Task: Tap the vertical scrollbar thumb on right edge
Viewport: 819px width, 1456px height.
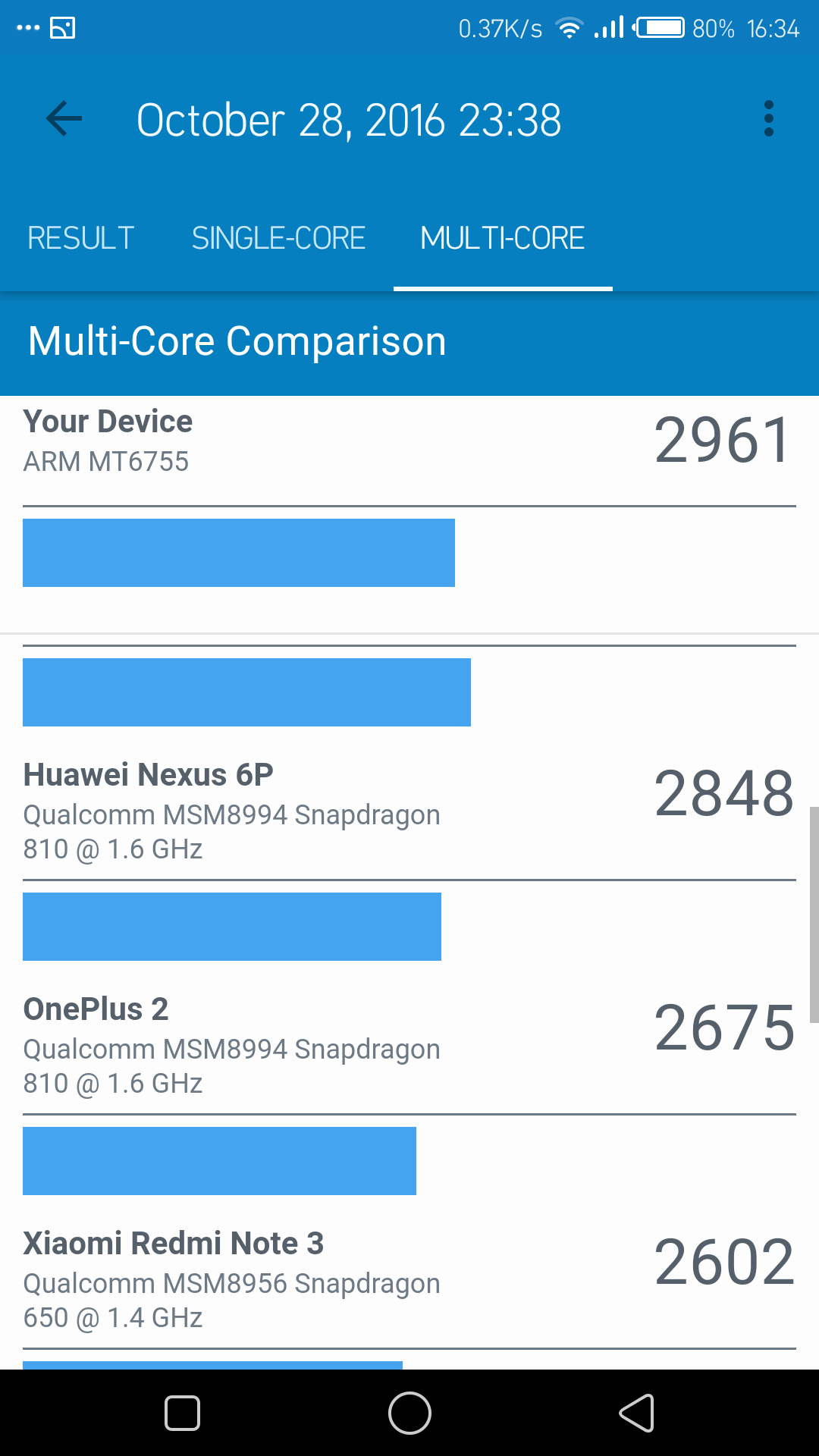Action: coord(814,915)
